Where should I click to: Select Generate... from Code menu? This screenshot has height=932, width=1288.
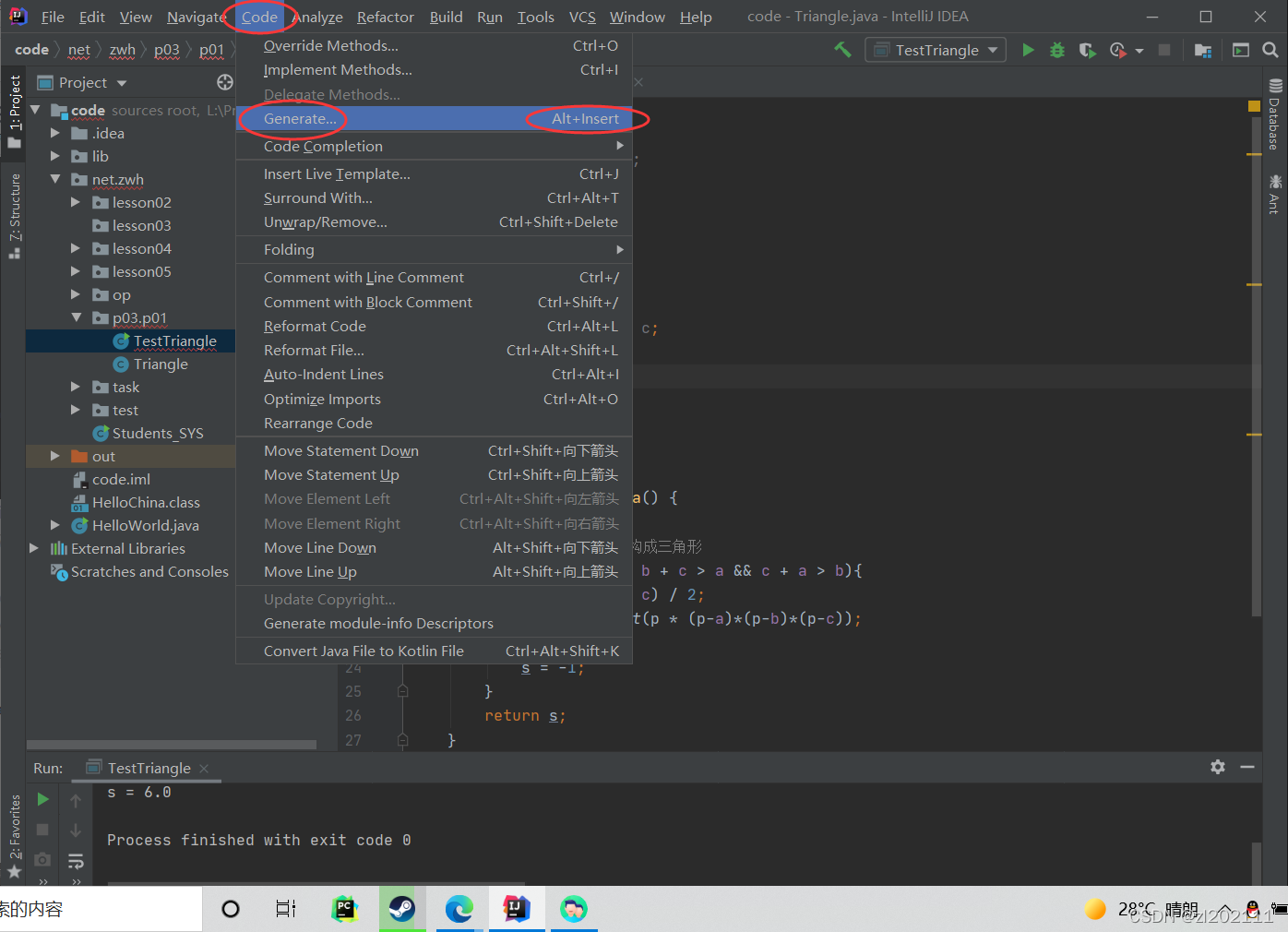[x=435, y=118]
